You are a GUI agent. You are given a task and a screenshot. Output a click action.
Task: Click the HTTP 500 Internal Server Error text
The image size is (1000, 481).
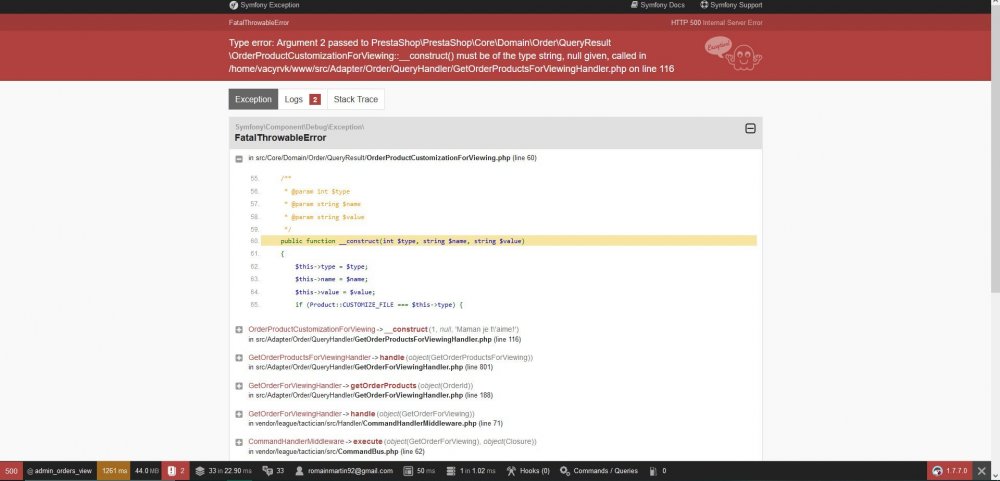coord(716,22)
